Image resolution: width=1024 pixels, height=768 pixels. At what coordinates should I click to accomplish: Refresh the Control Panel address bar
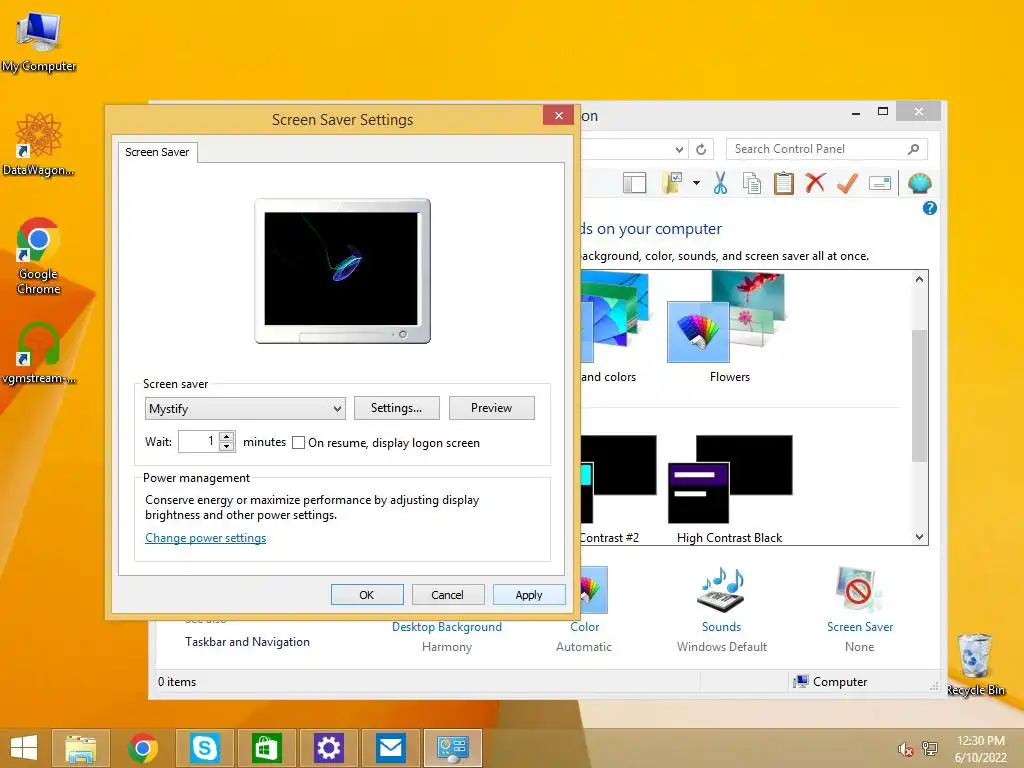point(701,149)
